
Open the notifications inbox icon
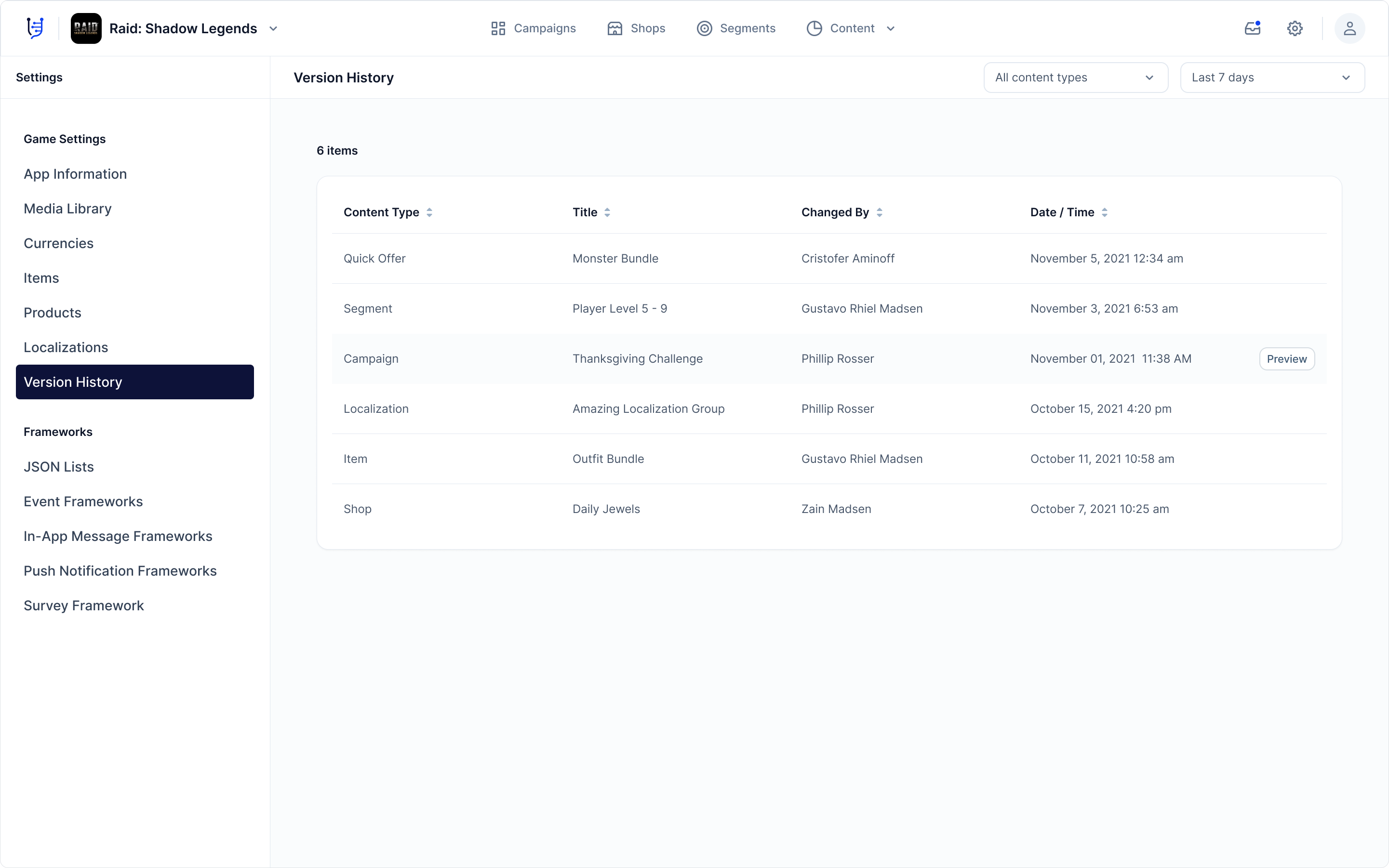click(x=1252, y=27)
